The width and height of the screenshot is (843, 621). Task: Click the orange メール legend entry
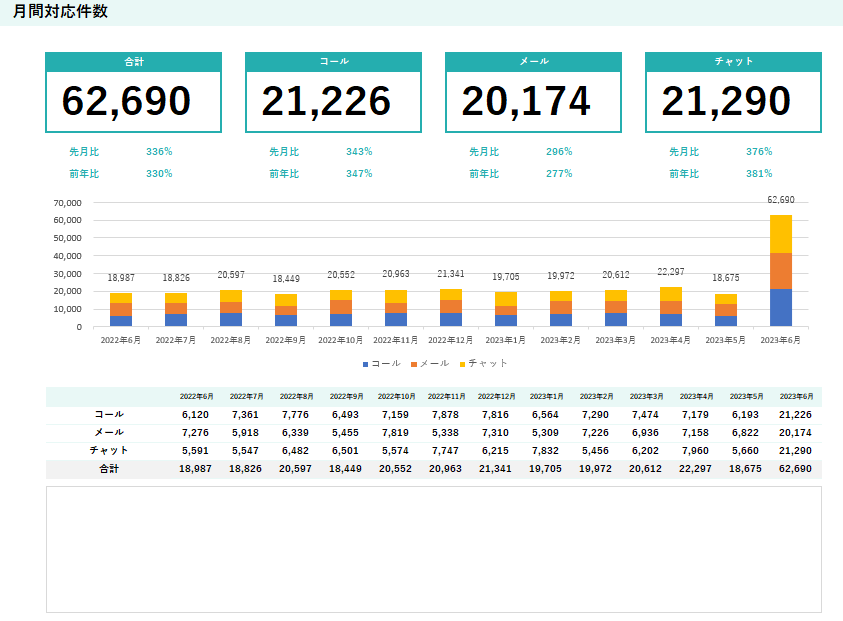(x=430, y=363)
